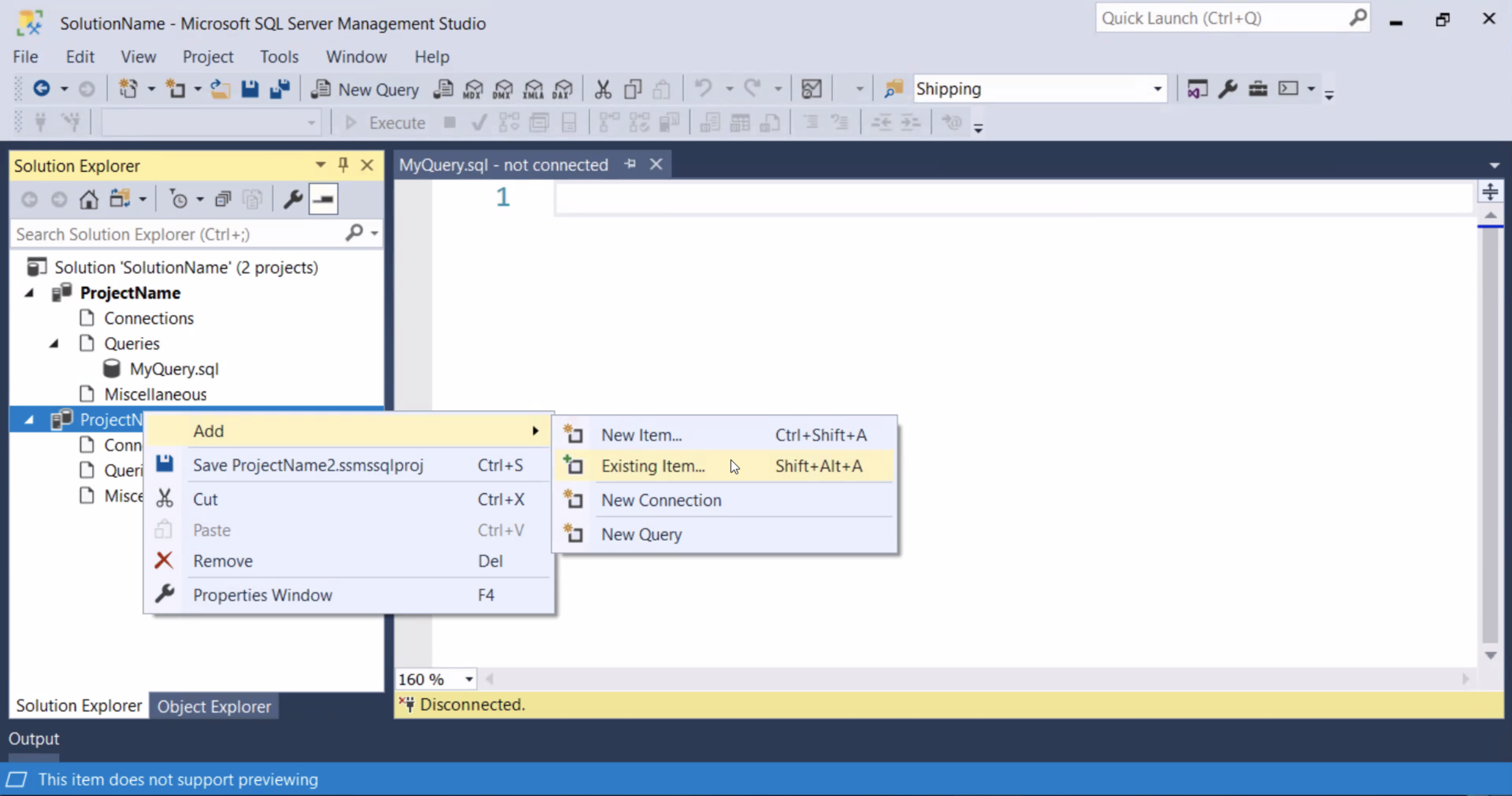
Task: Toggle Results to Grid mode
Action: (x=739, y=122)
